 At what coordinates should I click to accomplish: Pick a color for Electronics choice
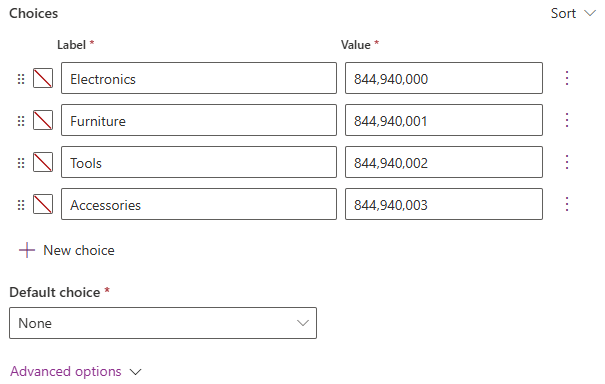pyautogui.click(x=43, y=78)
